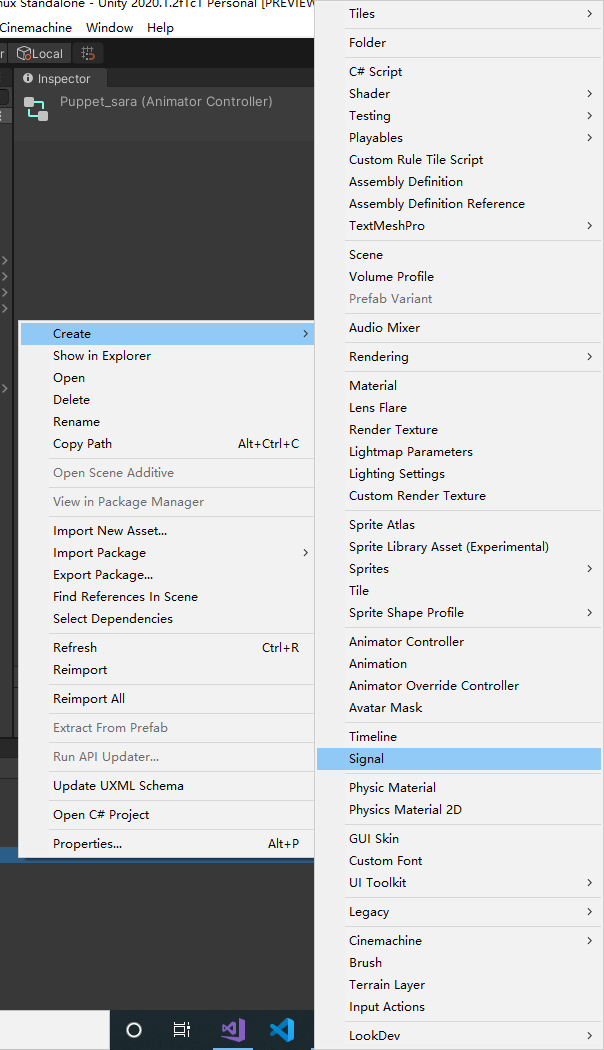The height and width of the screenshot is (1050, 604).
Task: Click the info icon on the Inspector tab
Action: click(27, 78)
